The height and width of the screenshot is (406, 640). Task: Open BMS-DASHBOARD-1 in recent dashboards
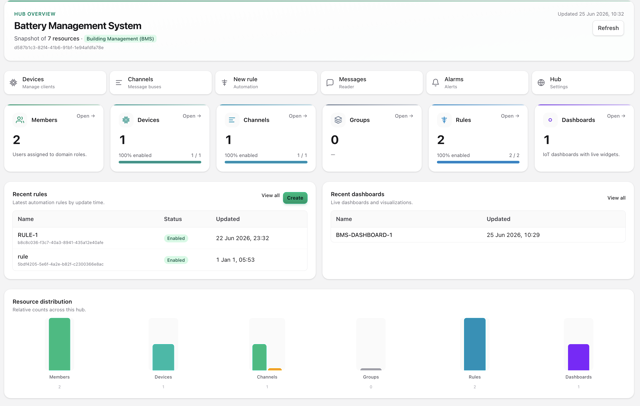click(478, 235)
